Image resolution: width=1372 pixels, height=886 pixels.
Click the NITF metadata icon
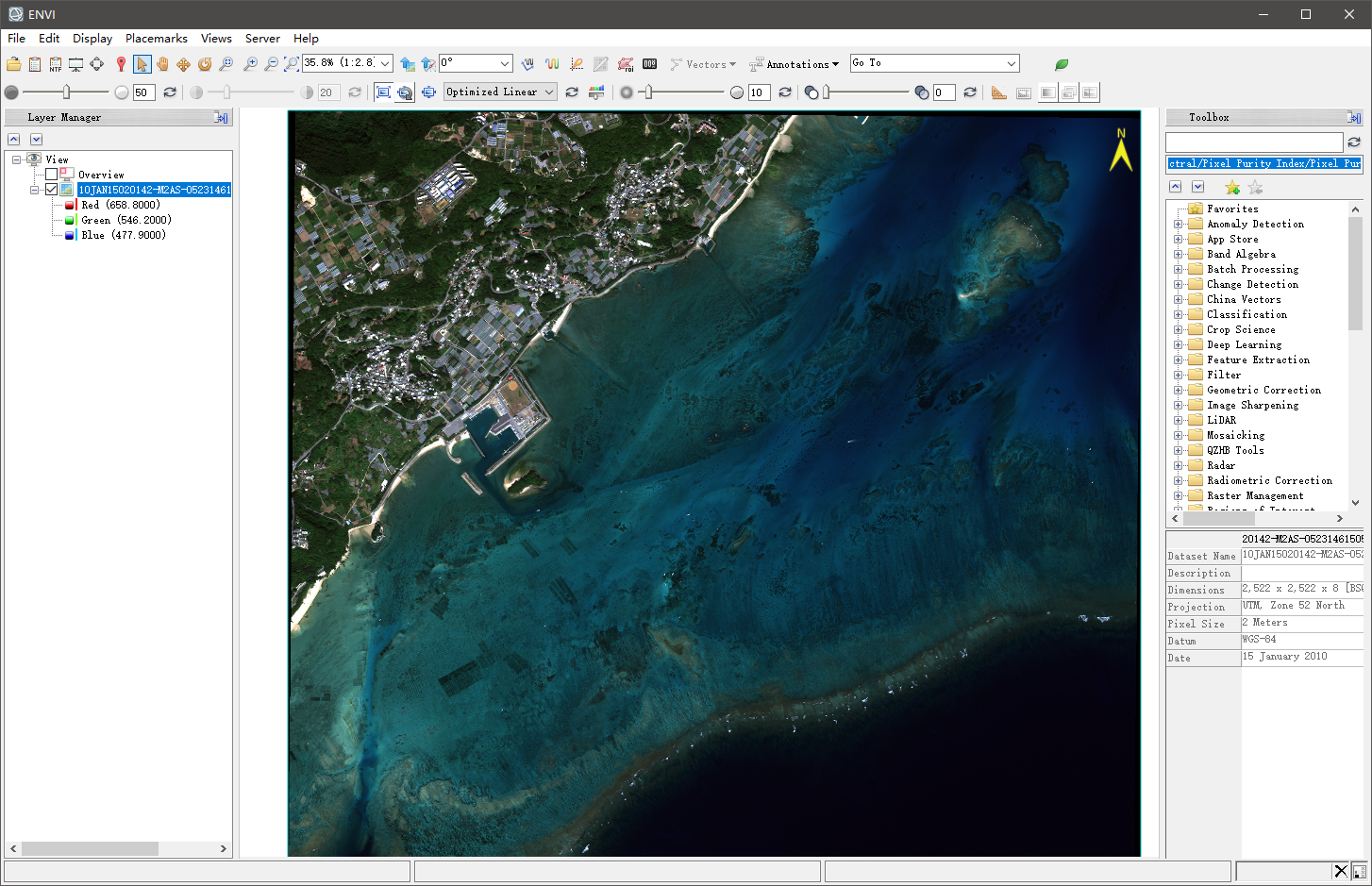click(x=56, y=64)
